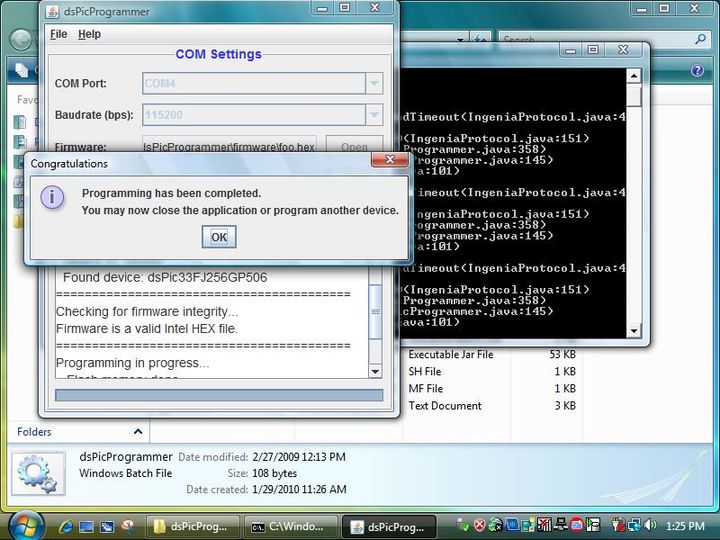Expand the COM Port dropdown
Screen dimensions: 720x540
pyautogui.click(x=374, y=84)
